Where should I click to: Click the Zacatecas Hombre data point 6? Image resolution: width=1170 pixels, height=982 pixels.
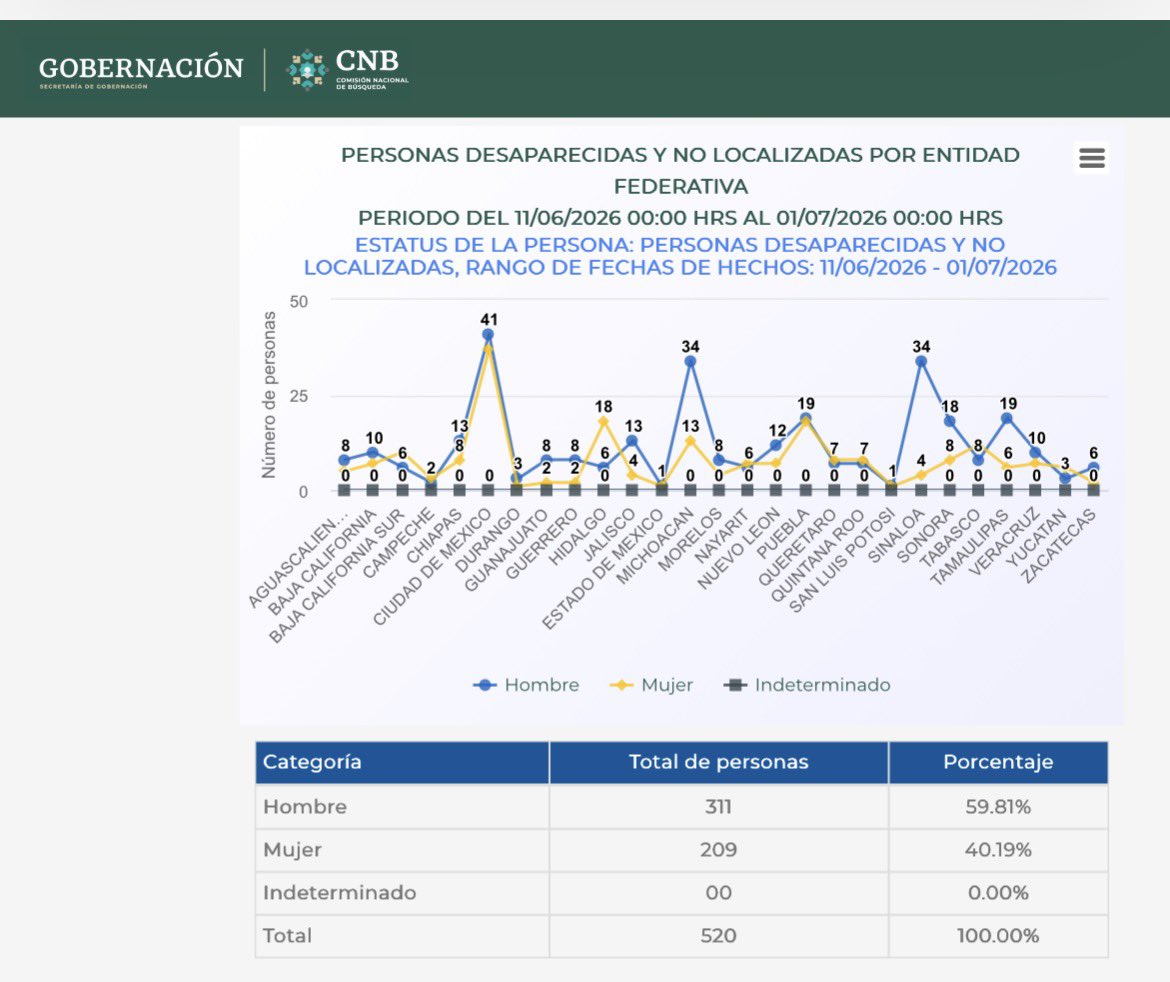1093,467
